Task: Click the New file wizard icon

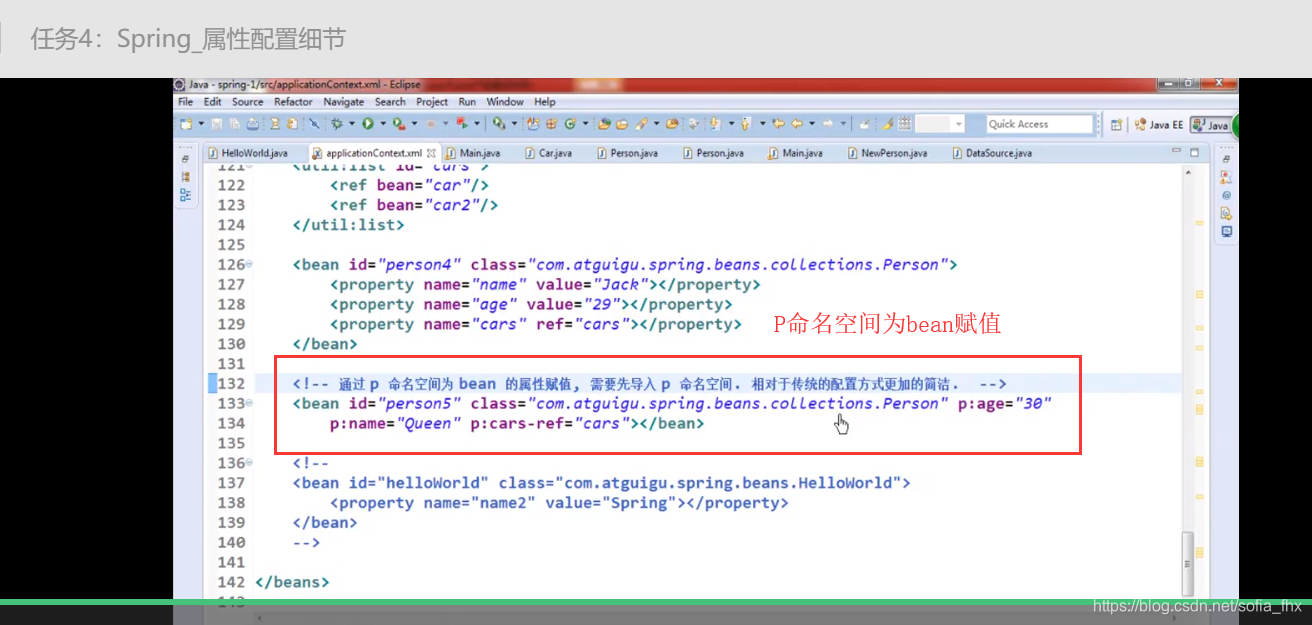Action: [x=186, y=124]
